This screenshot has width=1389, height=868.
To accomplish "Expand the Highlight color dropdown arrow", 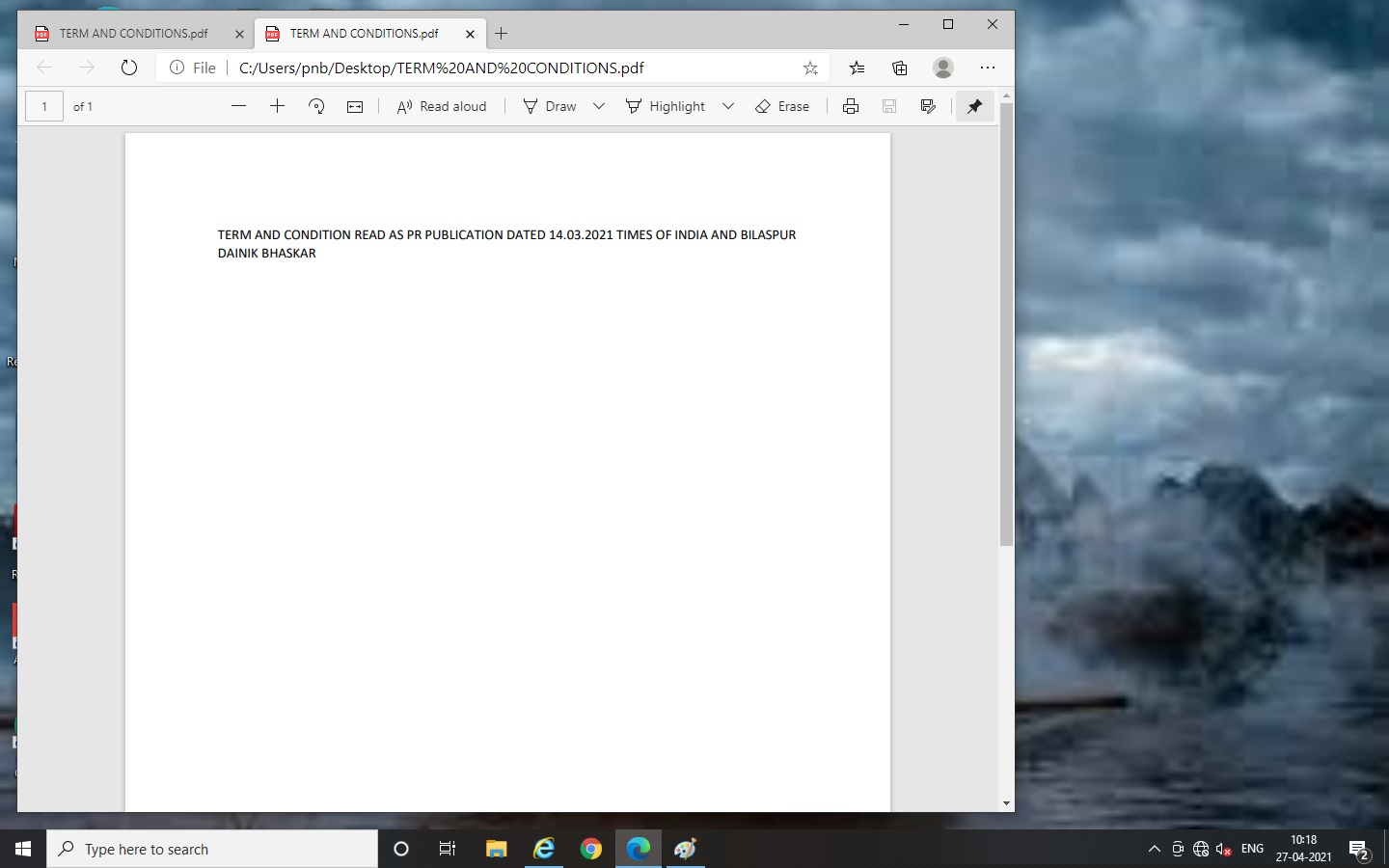I will pyautogui.click(x=728, y=106).
